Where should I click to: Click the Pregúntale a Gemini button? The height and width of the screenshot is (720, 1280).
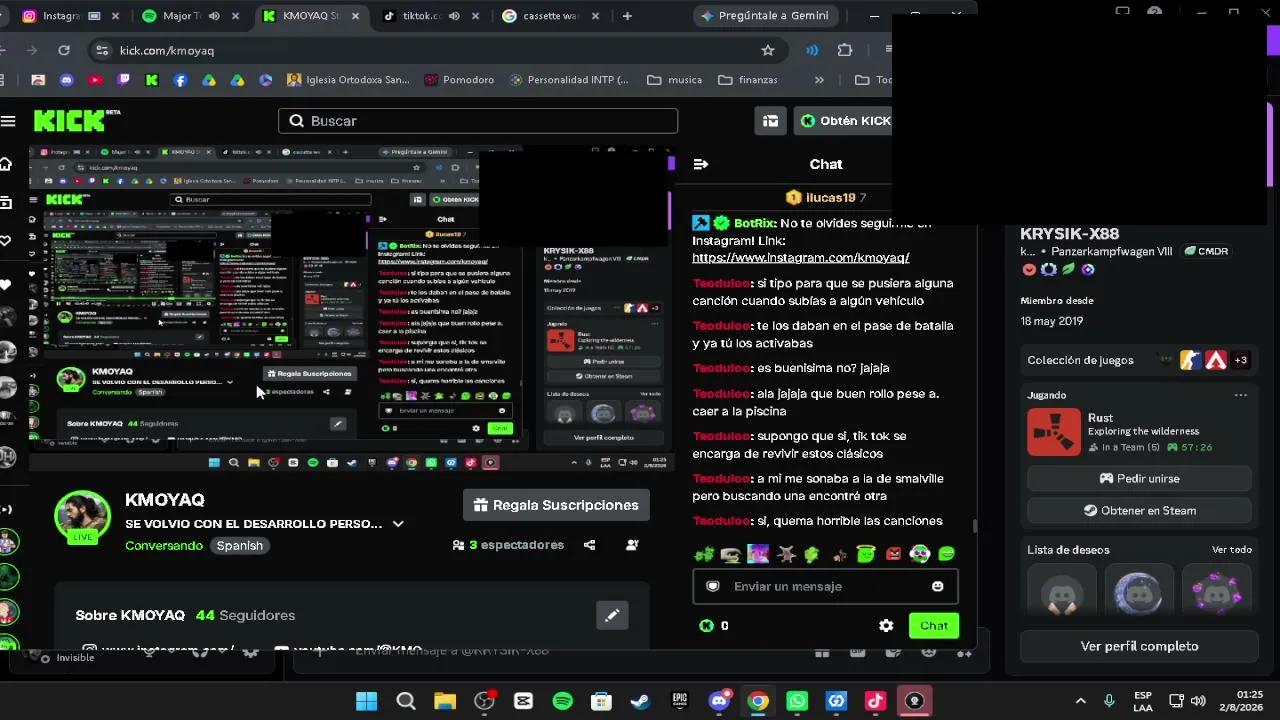[765, 16]
